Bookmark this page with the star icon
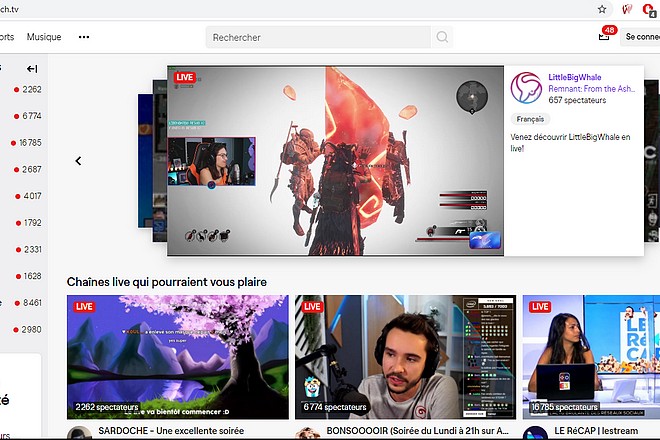 tap(602, 8)
